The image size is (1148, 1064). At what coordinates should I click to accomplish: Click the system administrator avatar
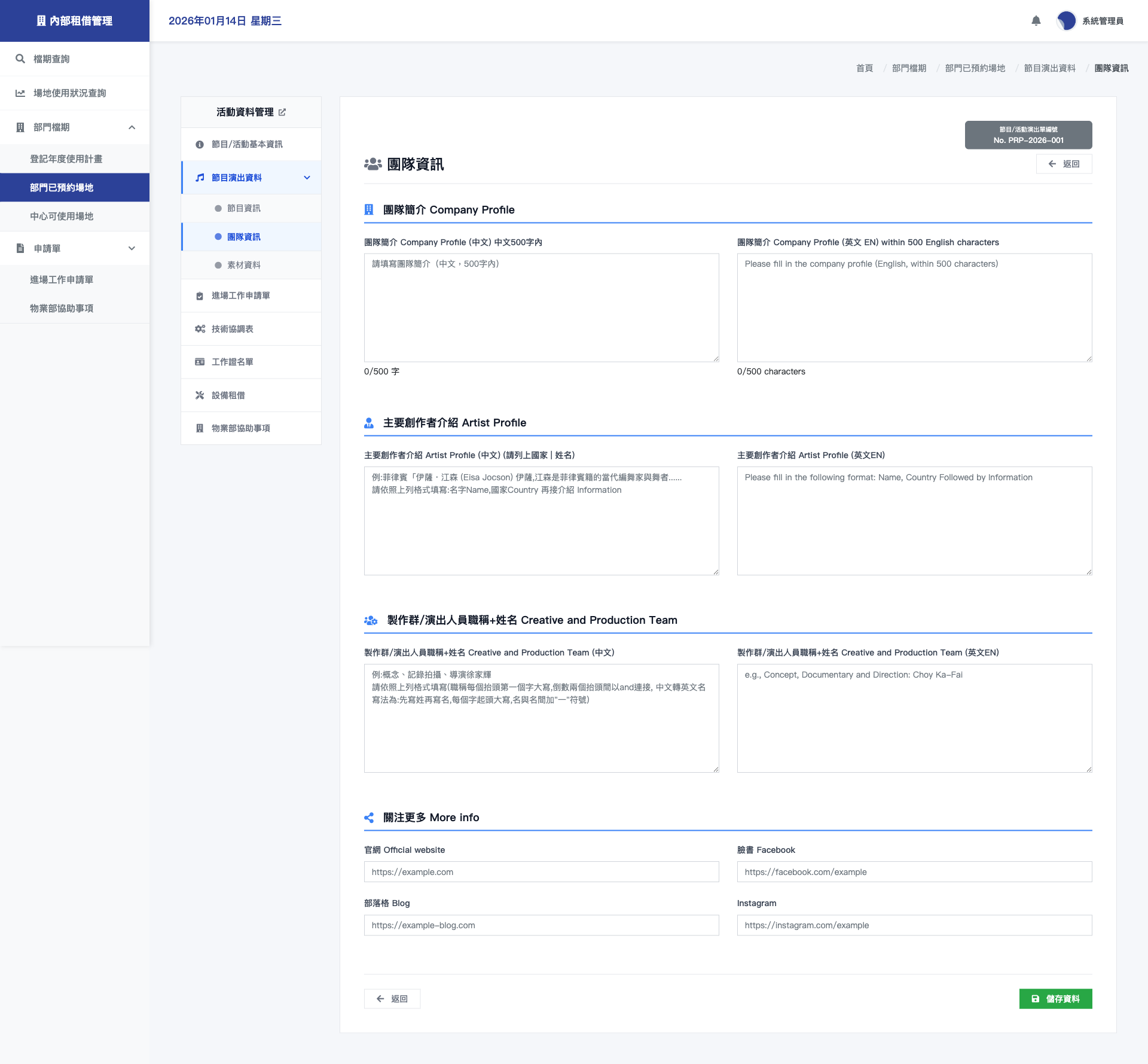(1066, 21)
